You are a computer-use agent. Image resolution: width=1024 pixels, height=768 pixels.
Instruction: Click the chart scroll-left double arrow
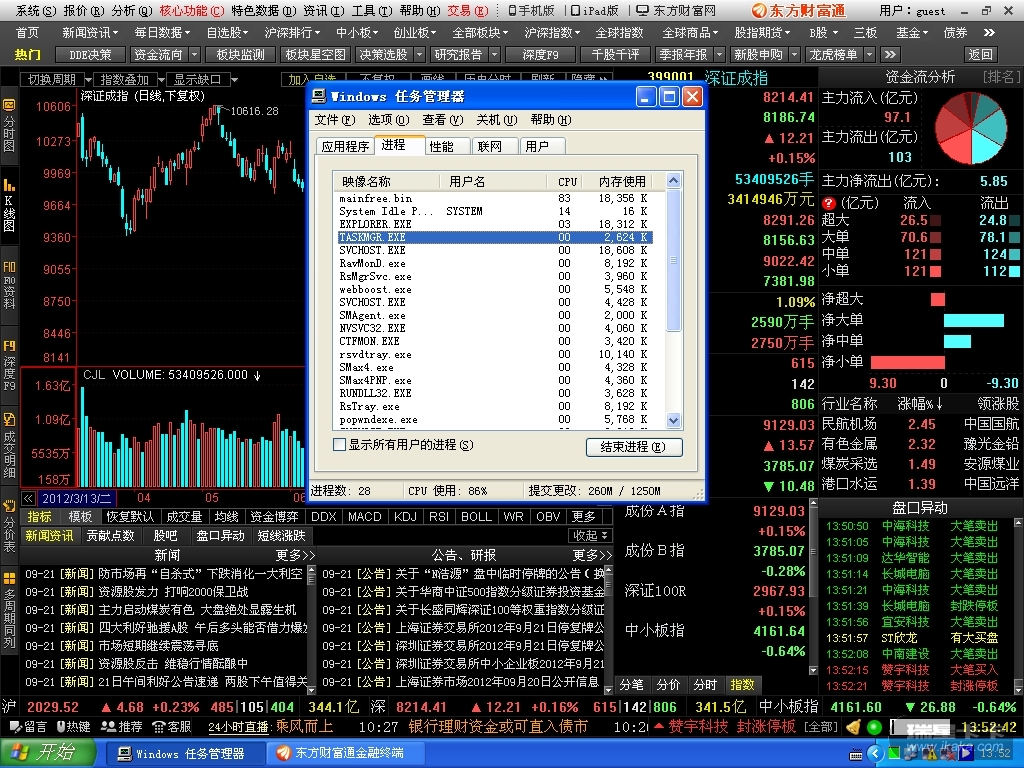pyautogui.click(x=28, y=498)
